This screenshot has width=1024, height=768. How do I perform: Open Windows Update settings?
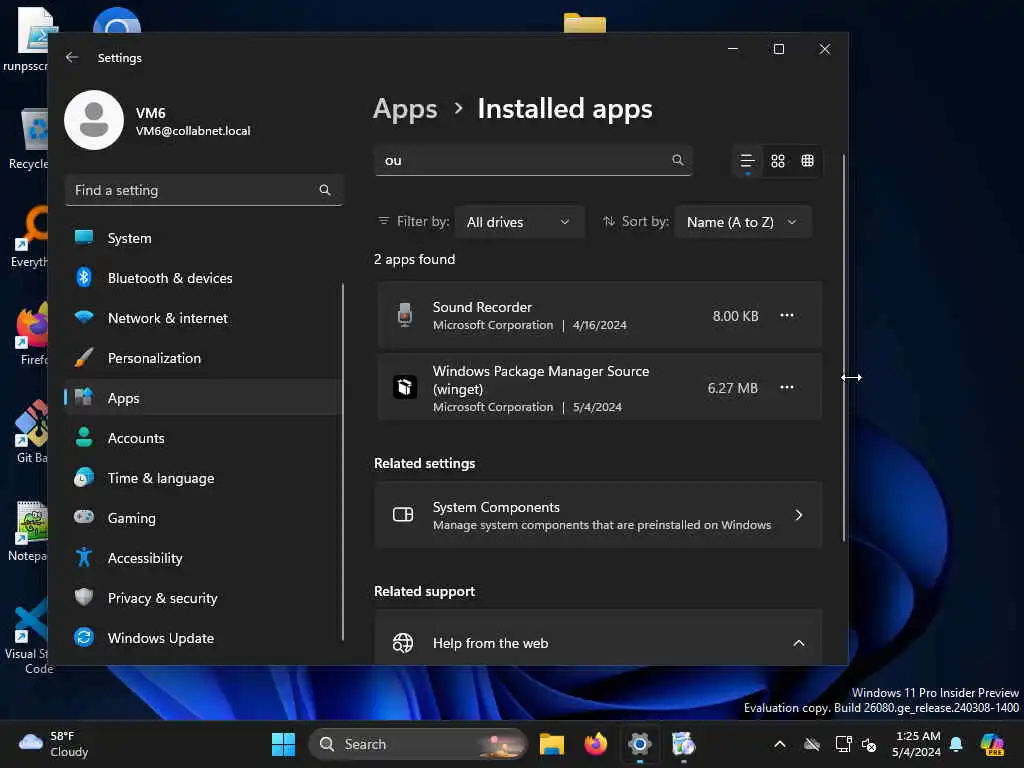[203, 638]
